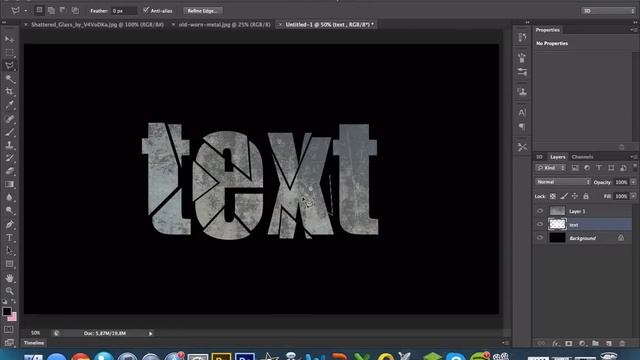Image resolution: width=640 pixels, height=360 pixels.
Task: Select the Zoom tool
Action: 9,291
